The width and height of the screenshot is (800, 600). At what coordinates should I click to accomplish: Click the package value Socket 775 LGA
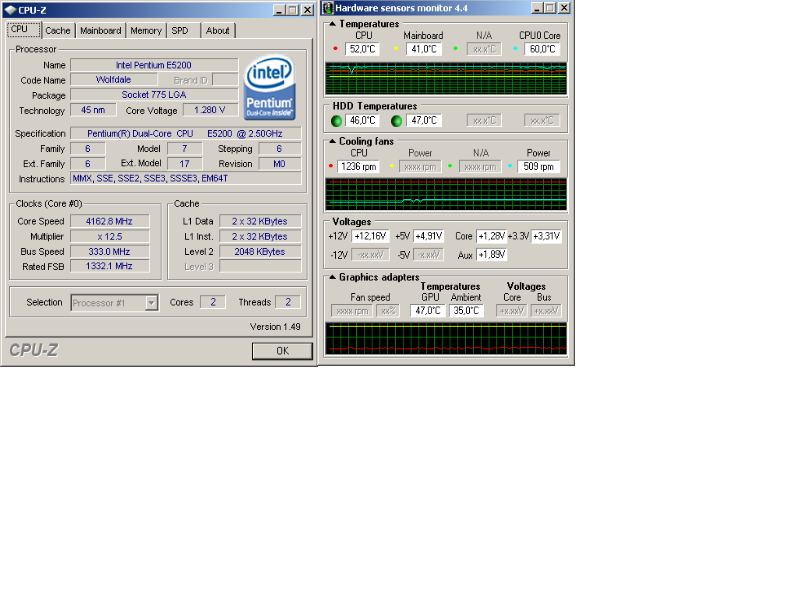(x=154, y=95)
